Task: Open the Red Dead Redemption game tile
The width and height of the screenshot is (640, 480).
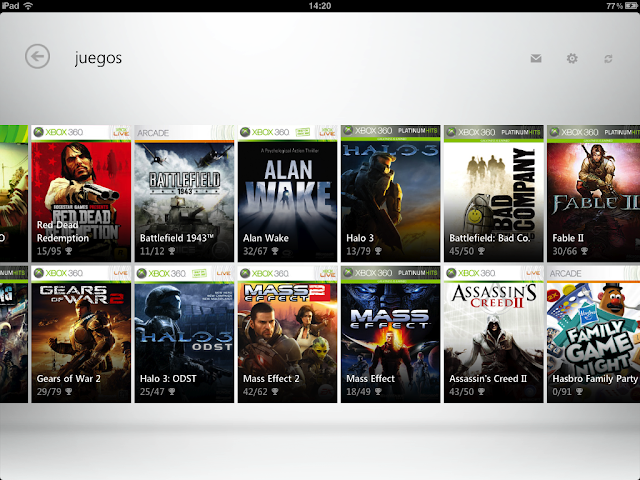Action: pos(81,193)
